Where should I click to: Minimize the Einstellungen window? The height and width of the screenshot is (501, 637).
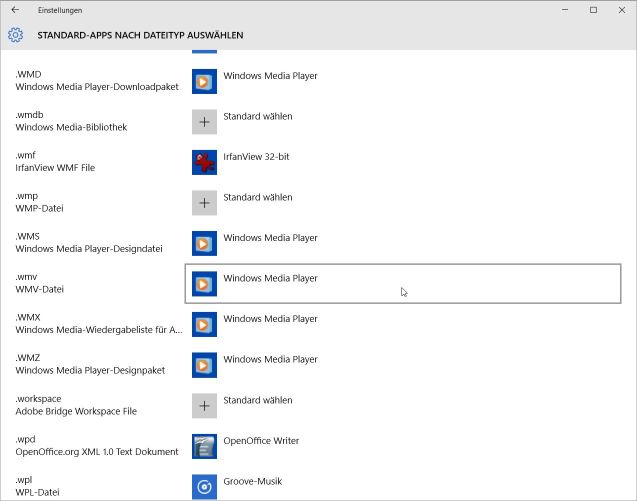565,10
